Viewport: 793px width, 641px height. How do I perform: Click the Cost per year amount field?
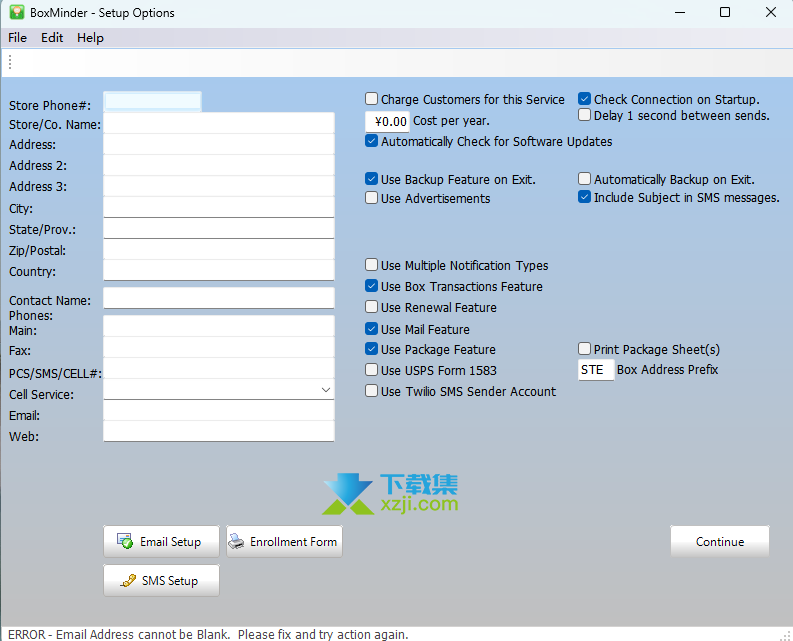[x=387, y=121]
